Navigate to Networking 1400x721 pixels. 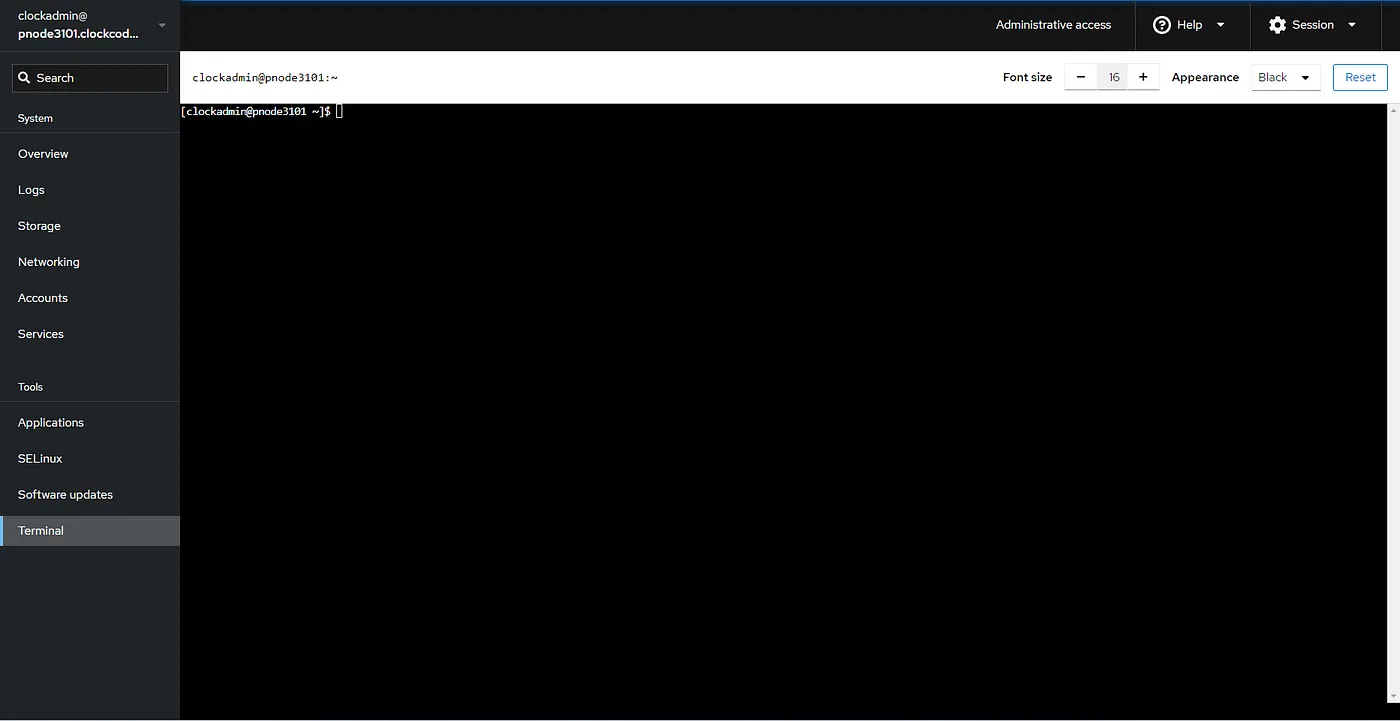click(x=90, y=262)
